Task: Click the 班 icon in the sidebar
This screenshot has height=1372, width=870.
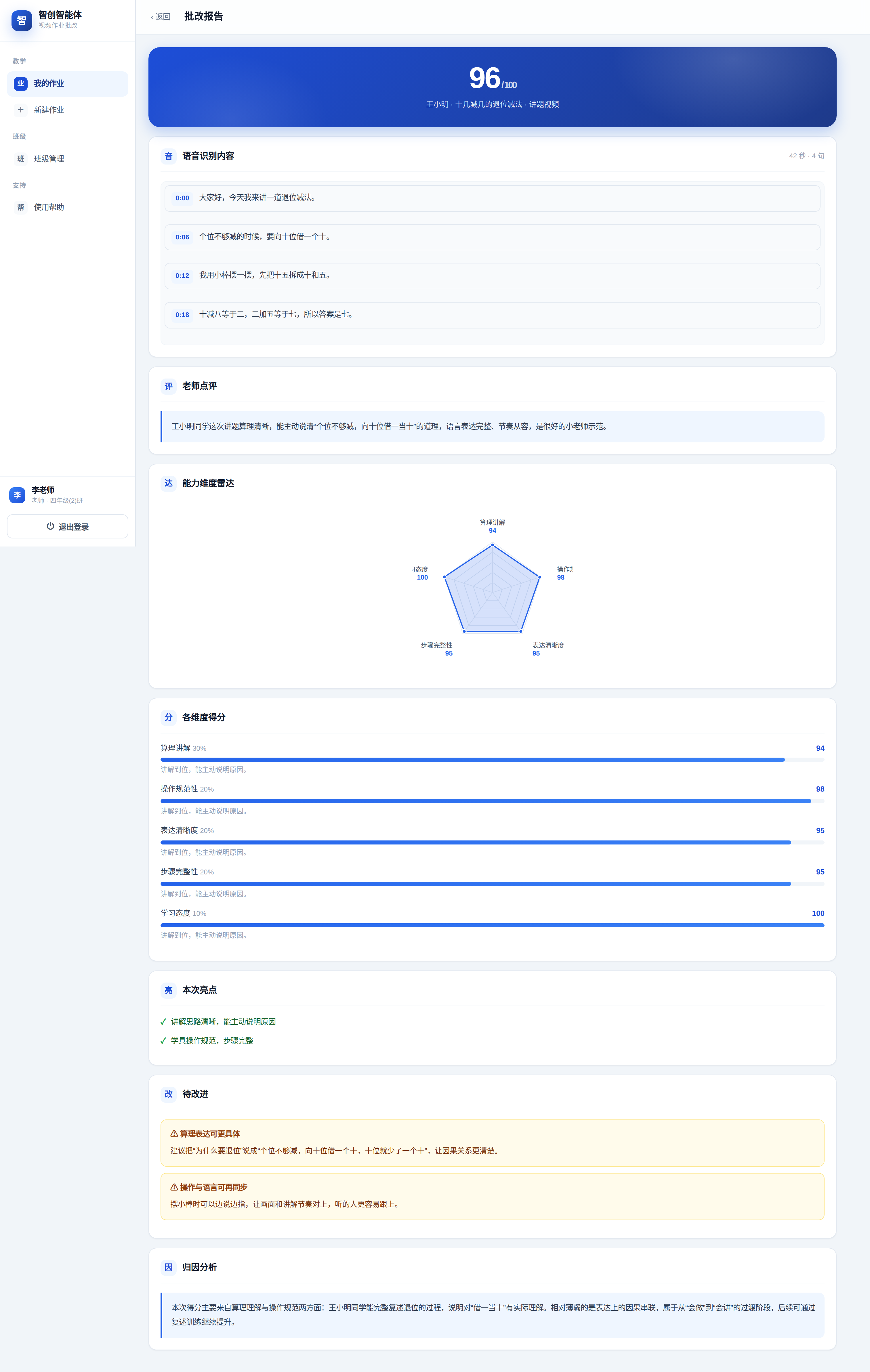Action: point(20,159)
